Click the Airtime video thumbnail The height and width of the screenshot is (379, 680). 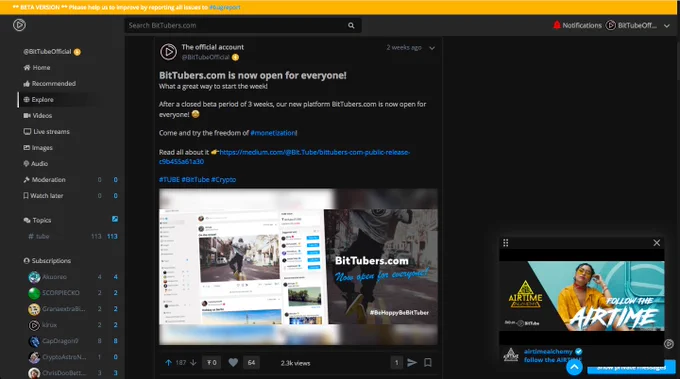point(582,296)
